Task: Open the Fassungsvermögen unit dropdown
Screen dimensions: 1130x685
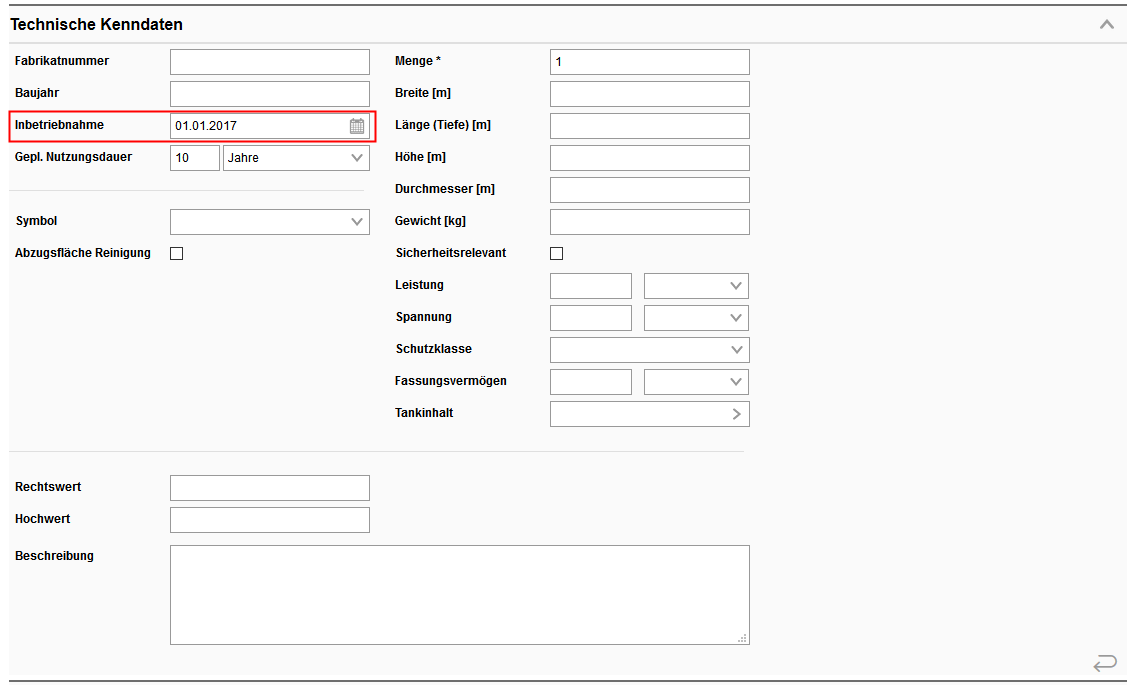Action: point(696,382)
